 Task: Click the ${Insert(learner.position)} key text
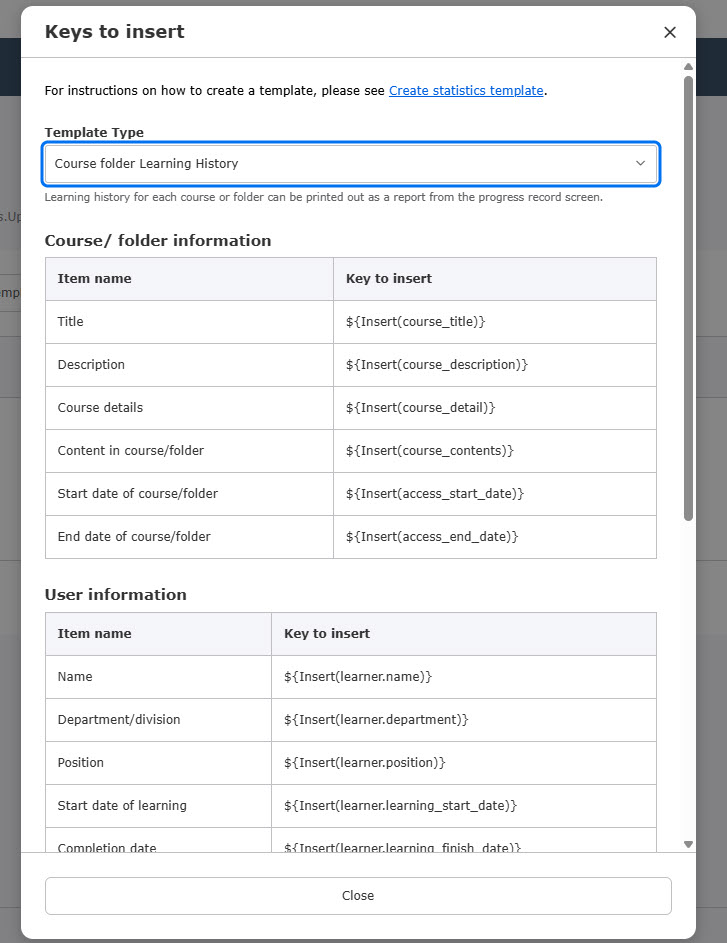pos(364,763)
